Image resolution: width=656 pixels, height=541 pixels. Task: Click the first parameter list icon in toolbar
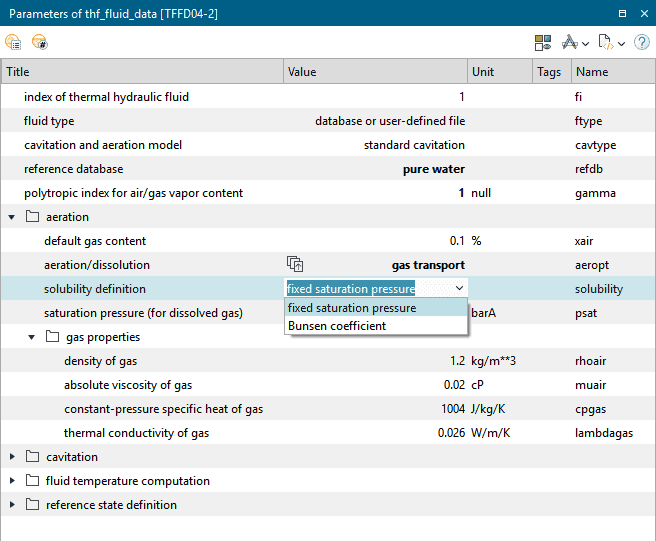13,42
